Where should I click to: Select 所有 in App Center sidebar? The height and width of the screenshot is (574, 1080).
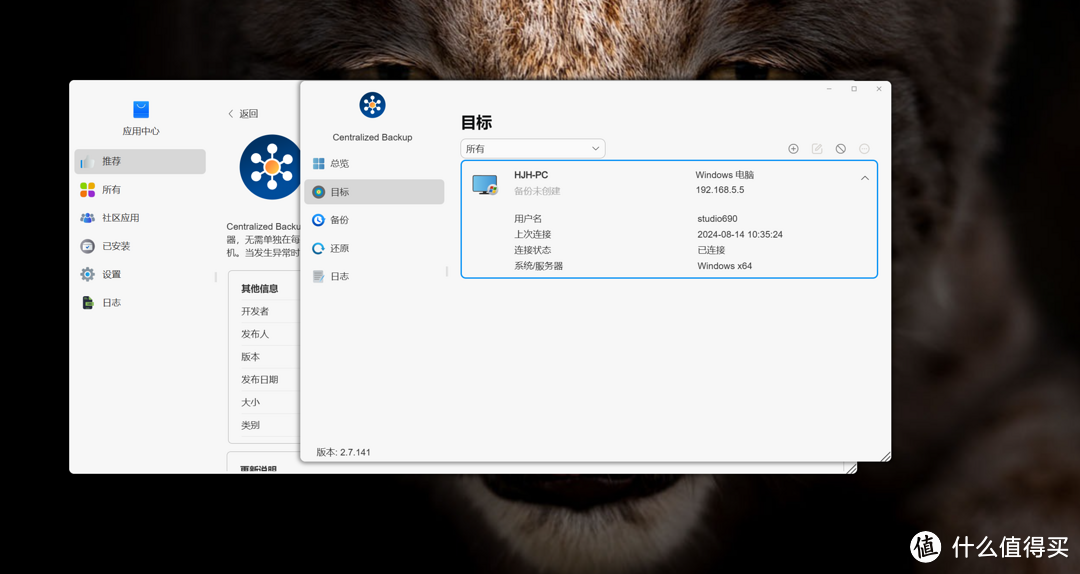pyautogui.click(x=140, y=189)
